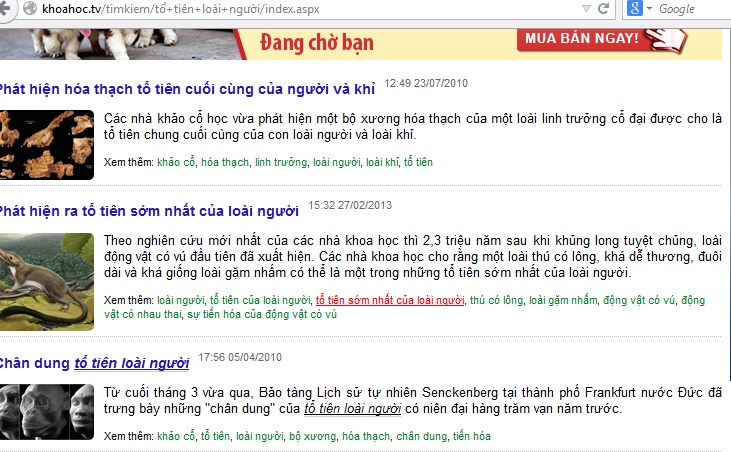
Task: Click the browser back arrow button
Action: click(5, 8)
